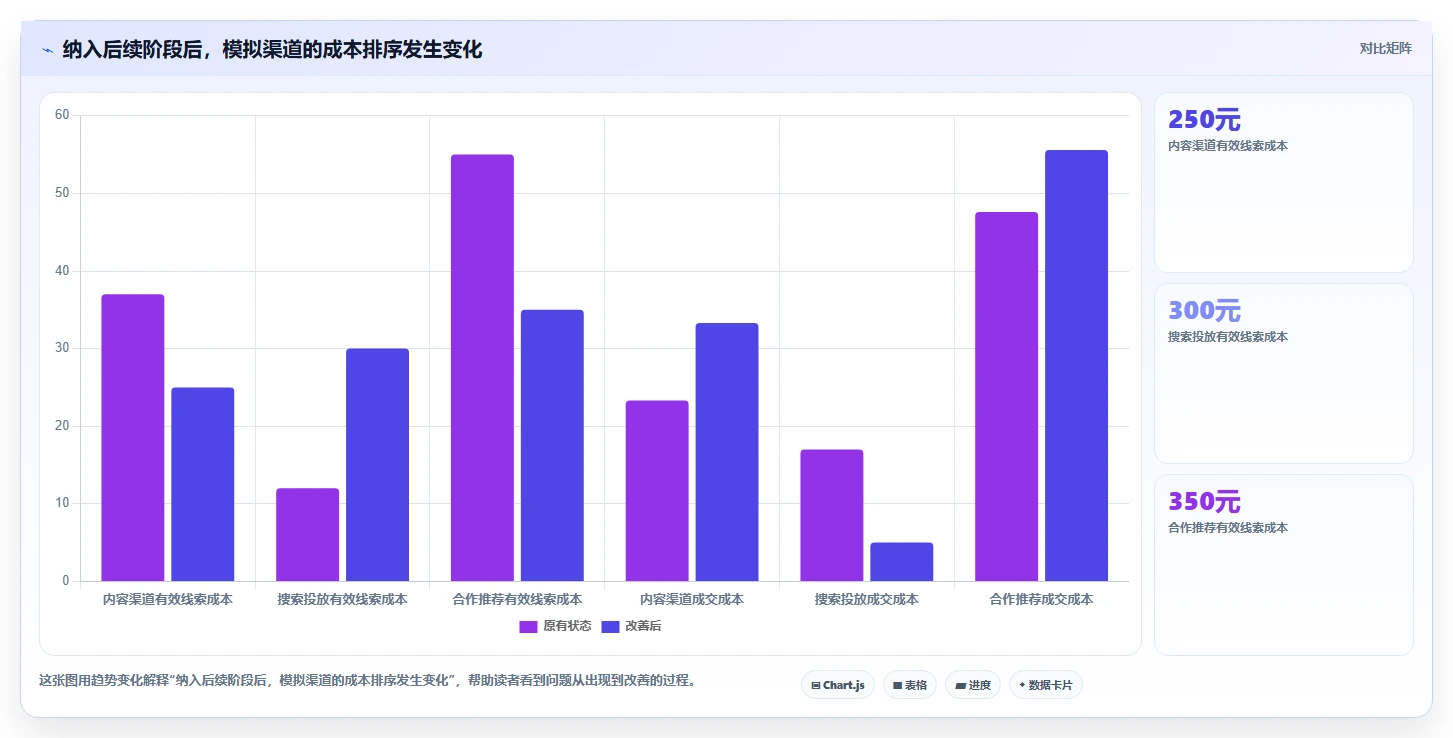Select the 表格 tag
Viewport: 1453px width, 738px height.
(x=909, y=685)
